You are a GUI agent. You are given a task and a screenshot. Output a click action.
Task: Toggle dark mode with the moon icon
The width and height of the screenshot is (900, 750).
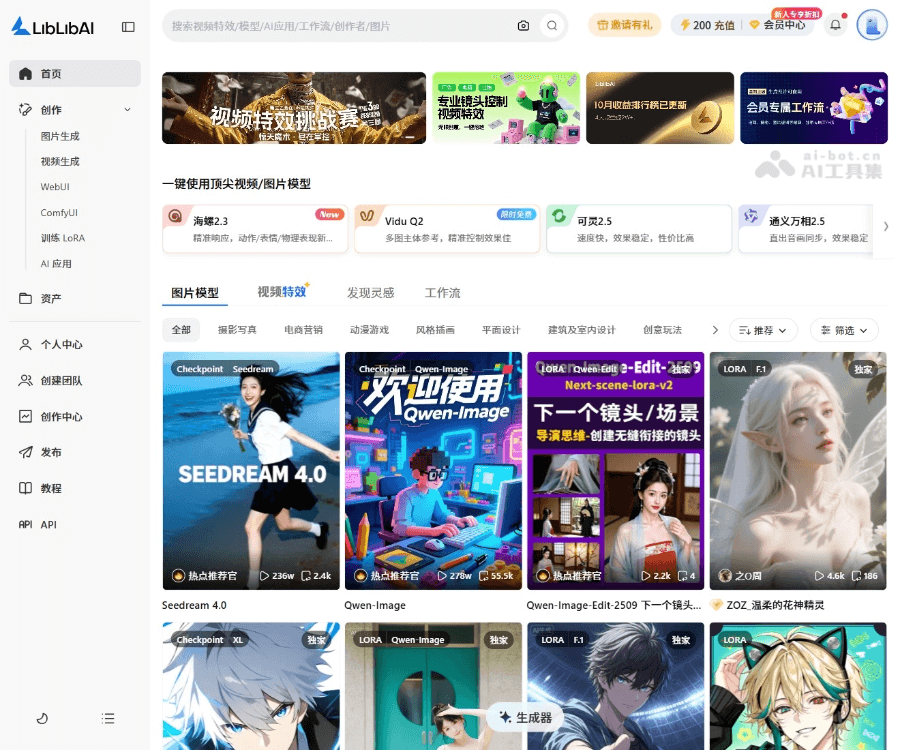[x=42, y=718]
